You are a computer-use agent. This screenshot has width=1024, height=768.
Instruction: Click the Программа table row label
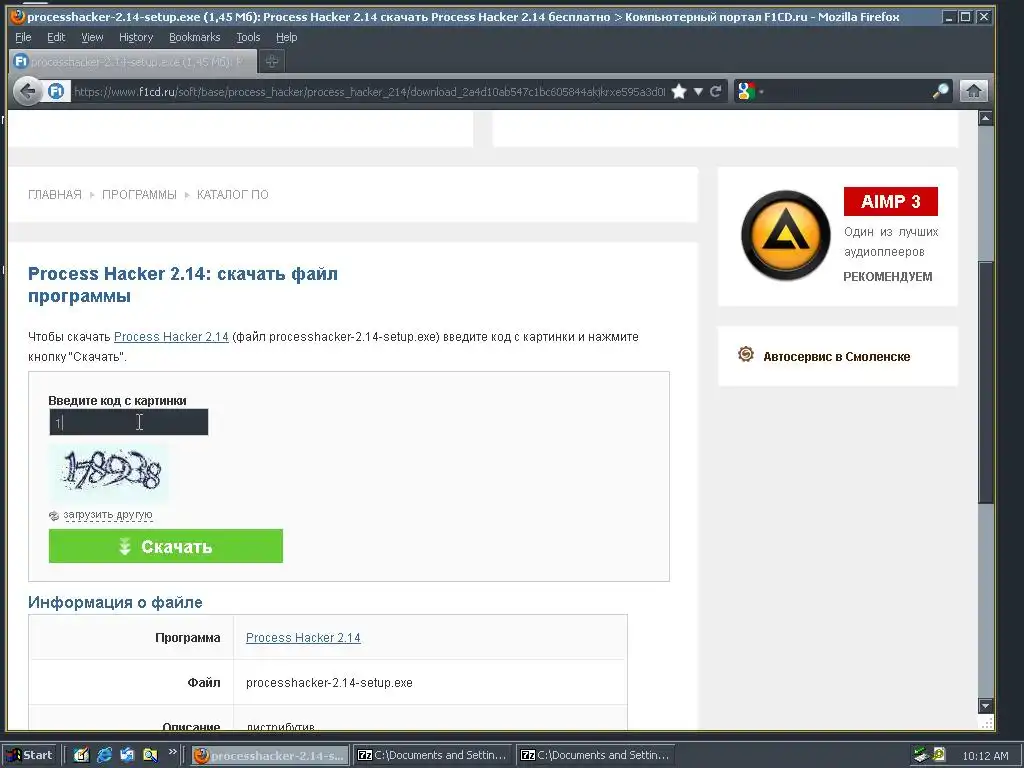187,637
